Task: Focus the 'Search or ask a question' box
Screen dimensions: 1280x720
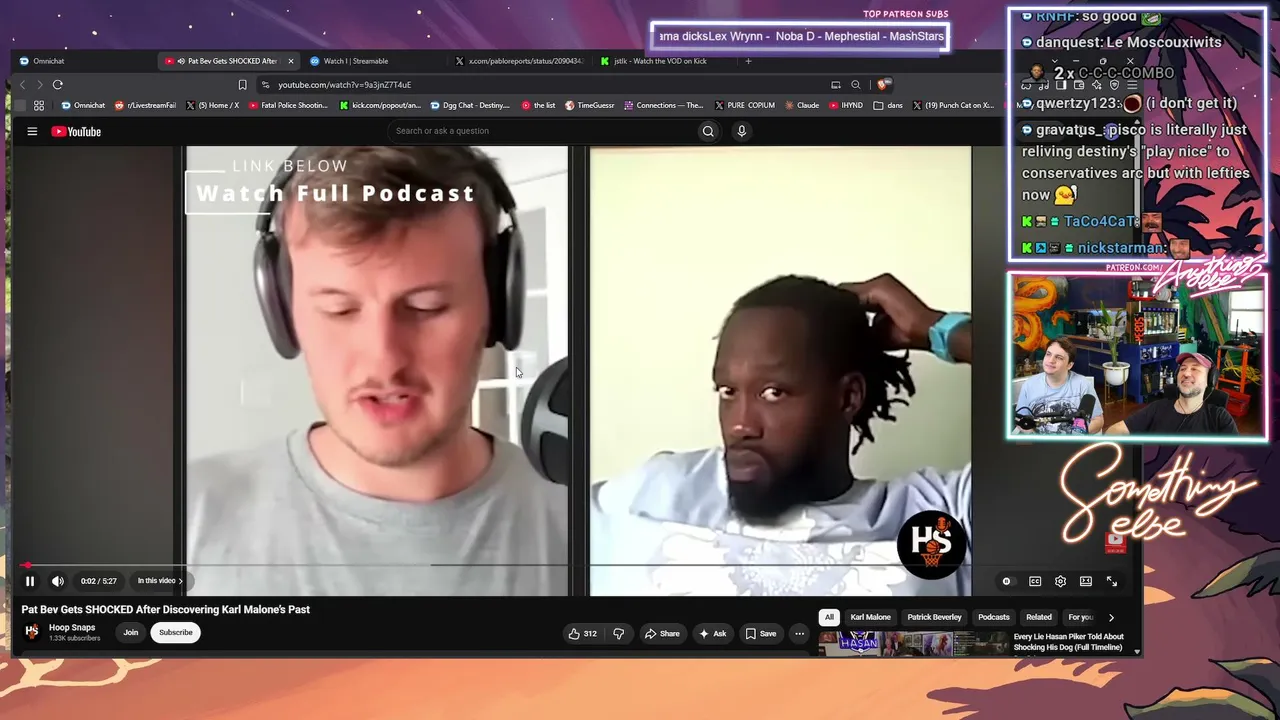Action: point(540,131)
